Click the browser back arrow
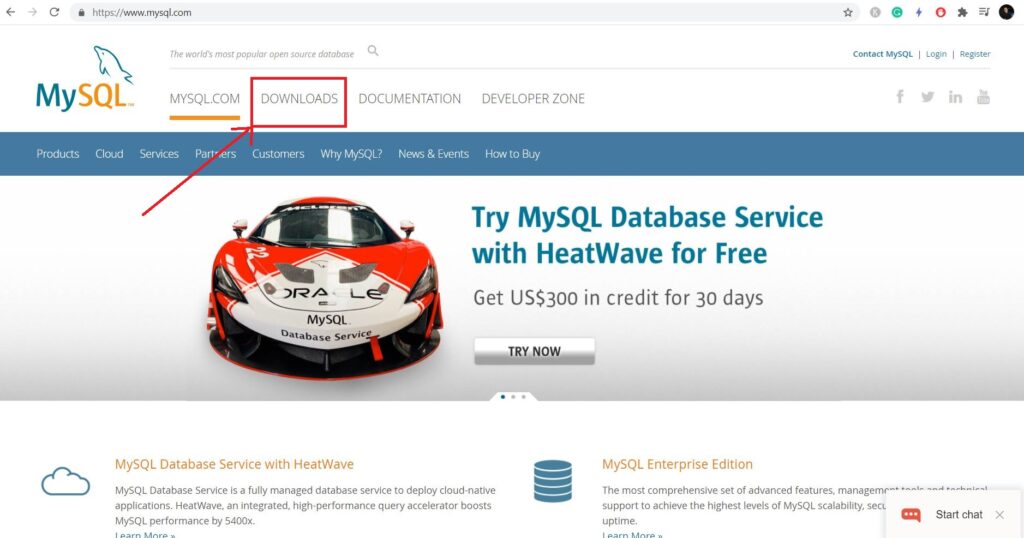Viewport: 1024px width, 538px height. point(10,12)
